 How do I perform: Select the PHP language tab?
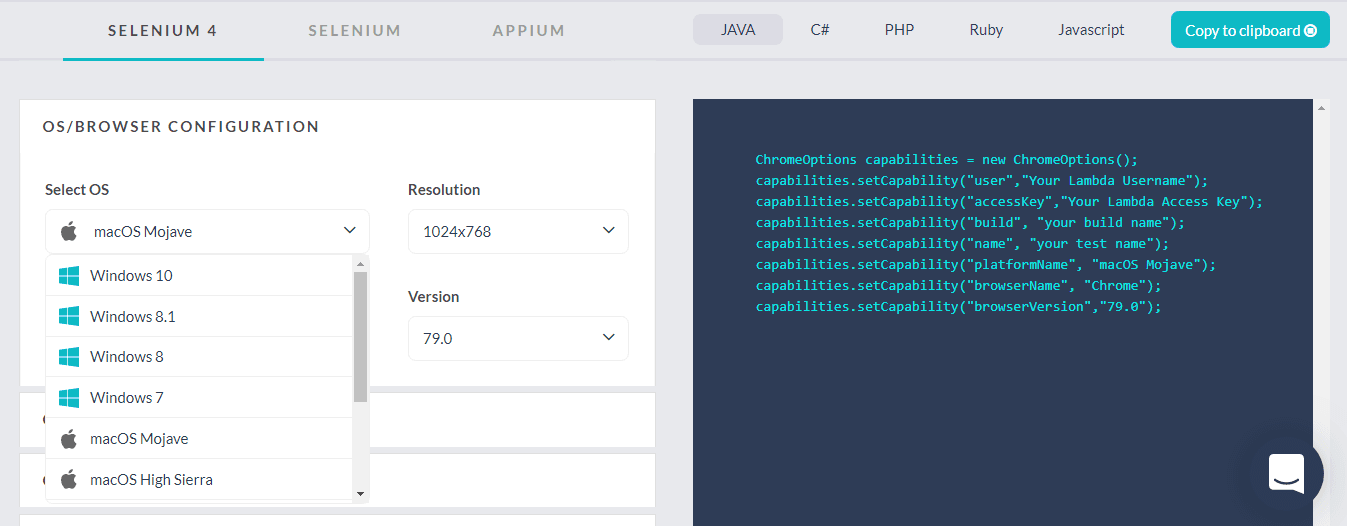pos(899,30)
